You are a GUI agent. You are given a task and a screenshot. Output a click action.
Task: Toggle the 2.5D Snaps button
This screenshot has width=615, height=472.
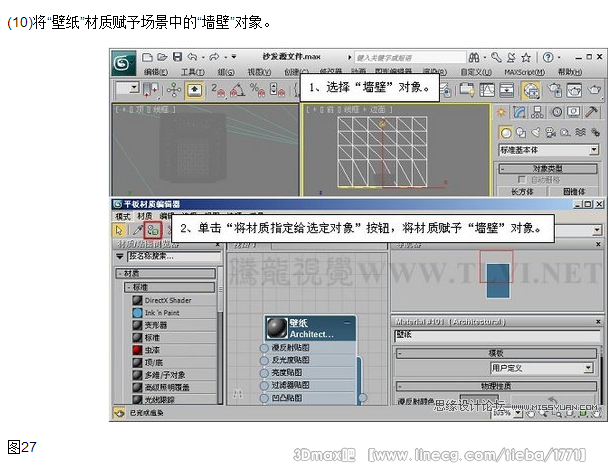click(x=218, y=90)
